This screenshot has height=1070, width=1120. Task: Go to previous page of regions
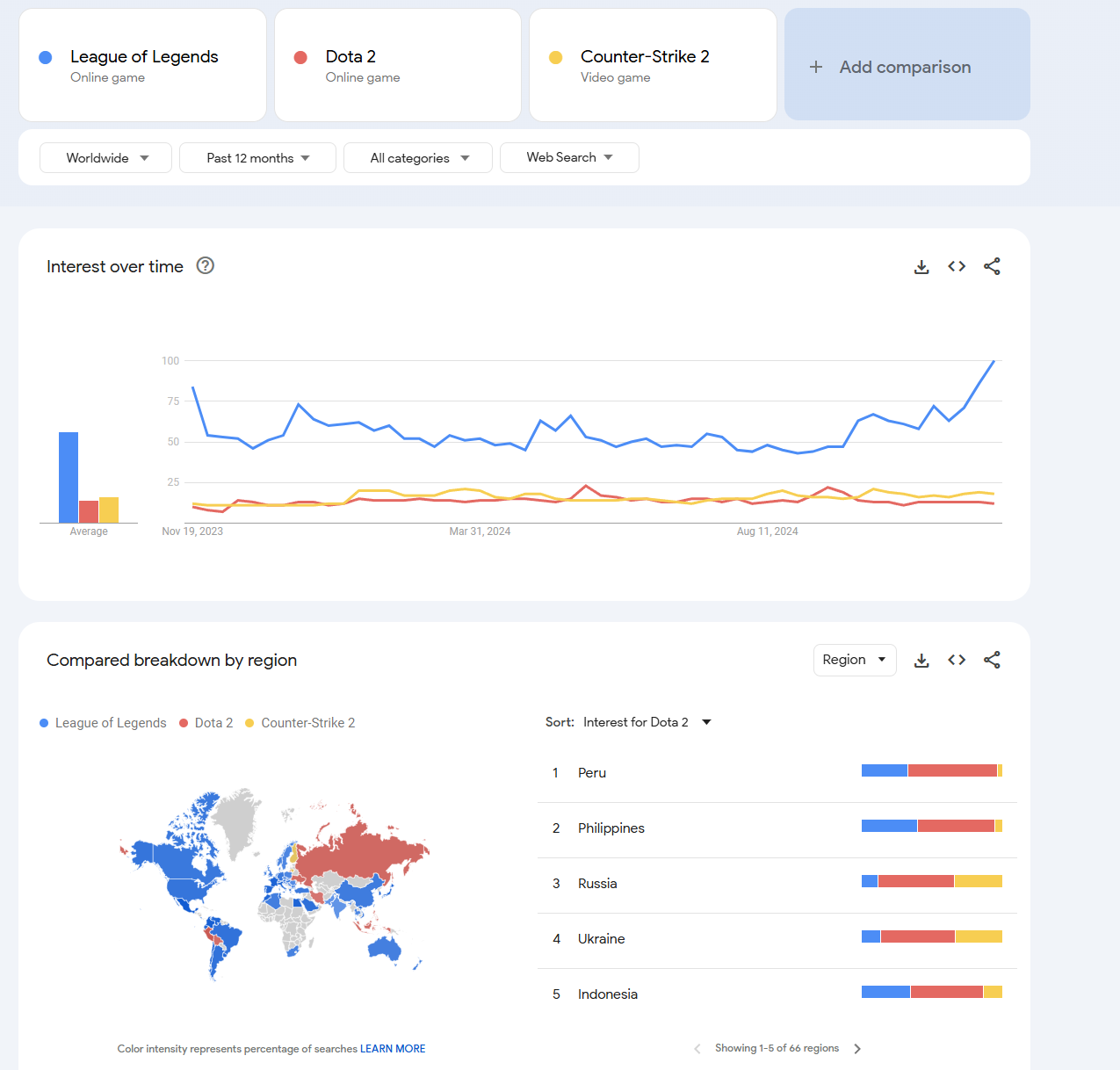tap(697, 1049)
